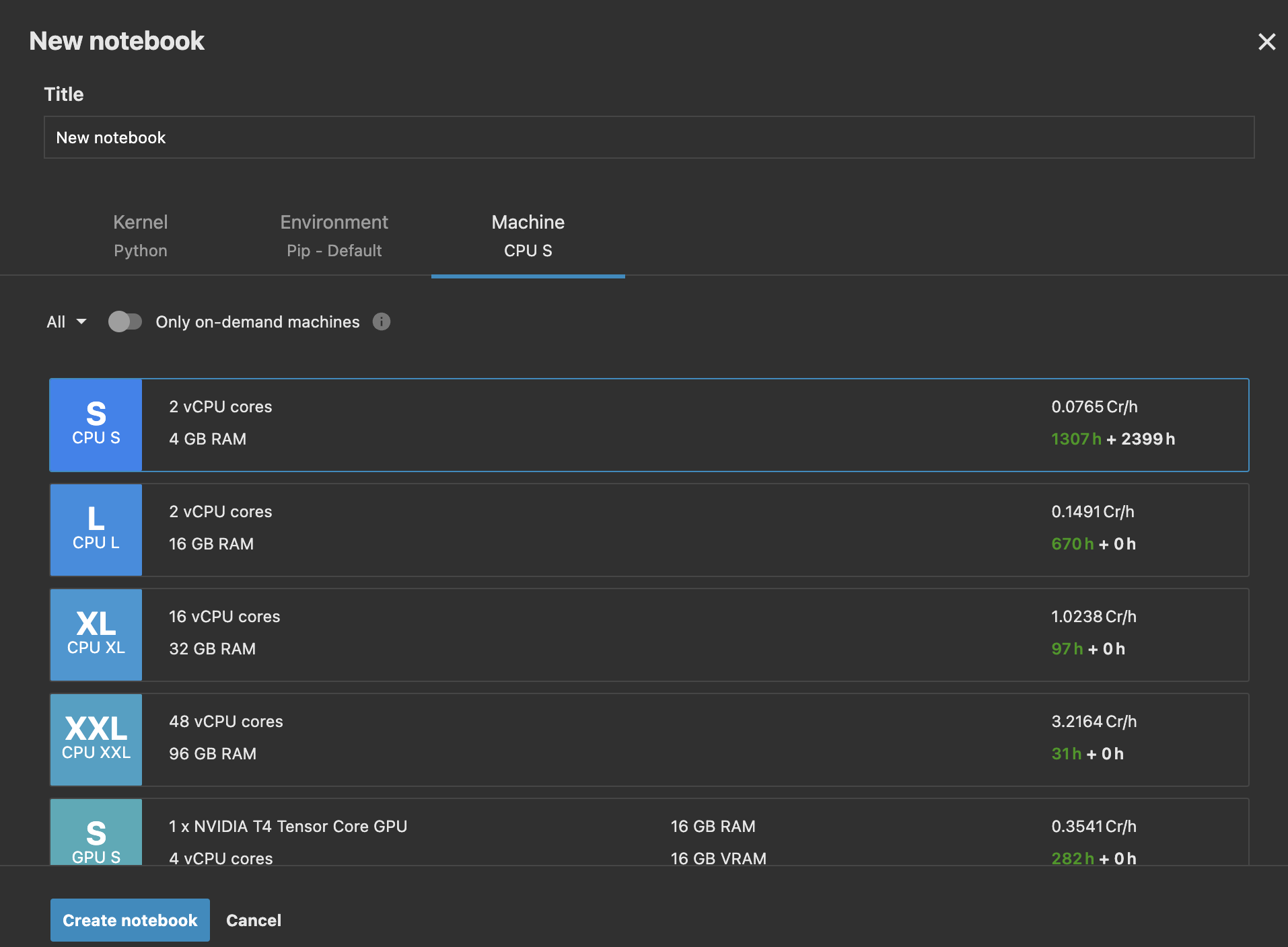
Task: Select the CPU S machine icon
Action: click(96, 424)
